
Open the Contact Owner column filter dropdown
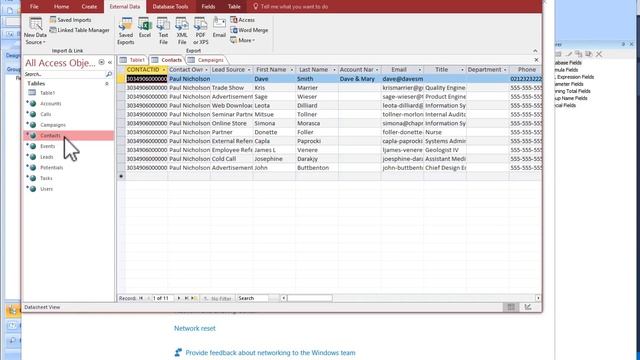(206, 70)
